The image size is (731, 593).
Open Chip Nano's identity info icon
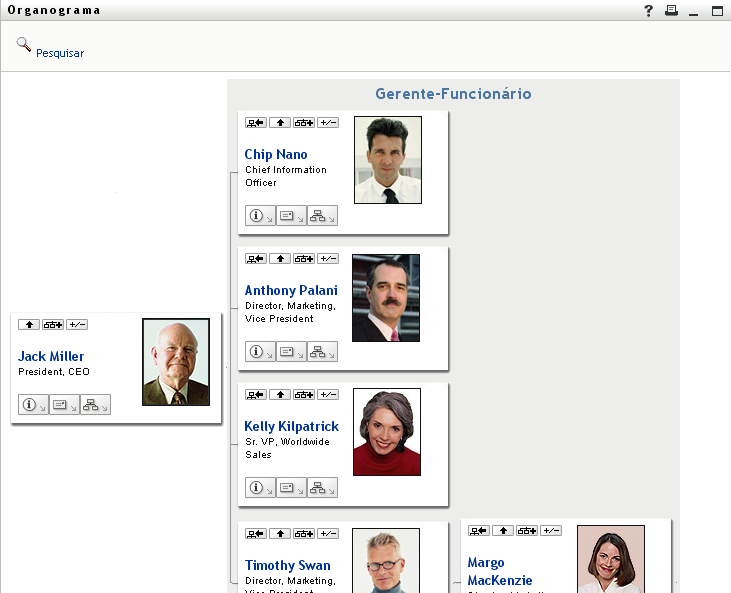click(x=260, y=216)
